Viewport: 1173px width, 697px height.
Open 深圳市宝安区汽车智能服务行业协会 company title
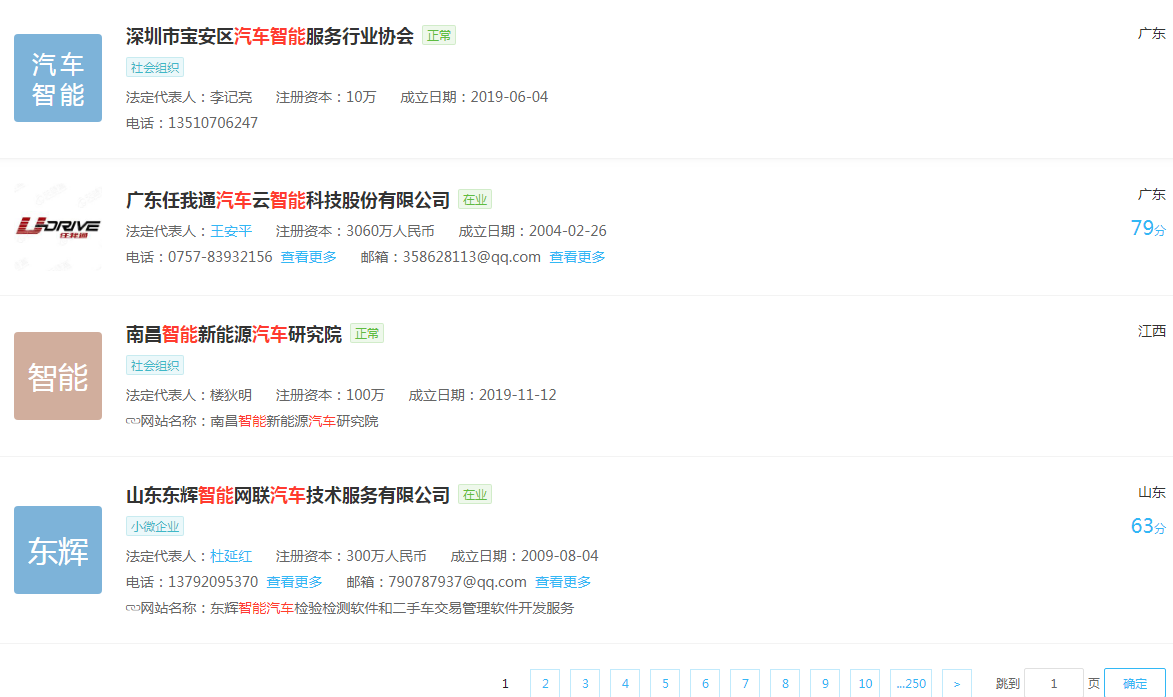(x=270, y=36)
